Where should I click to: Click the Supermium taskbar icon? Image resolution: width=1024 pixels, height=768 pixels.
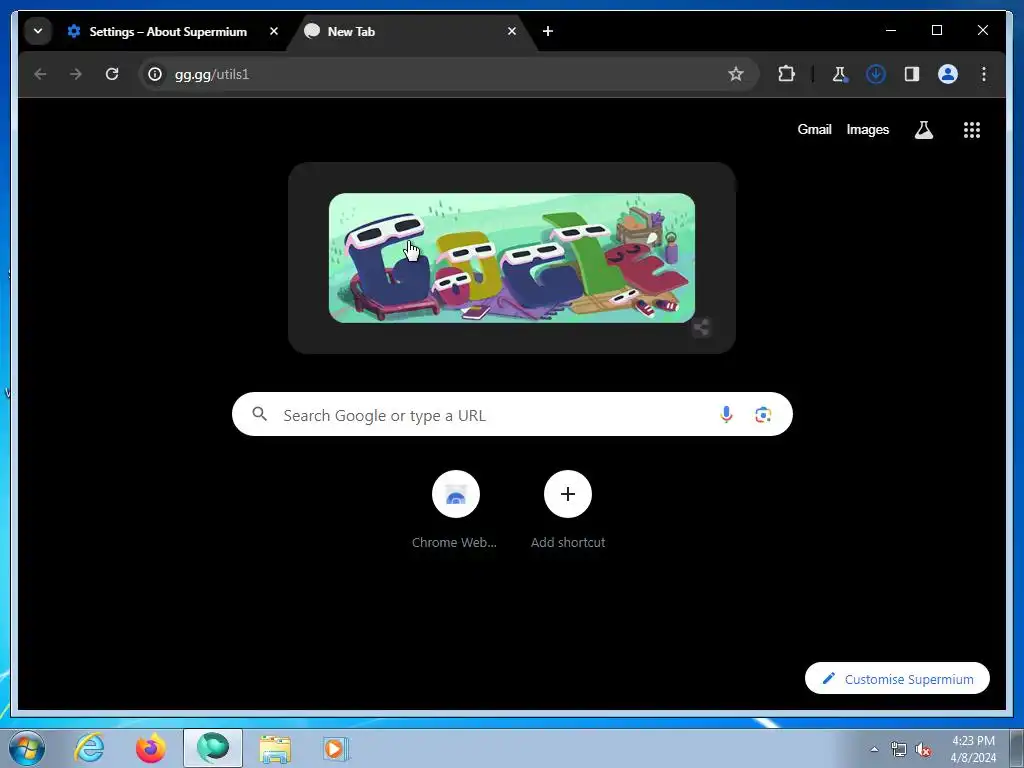pos(213,748)
